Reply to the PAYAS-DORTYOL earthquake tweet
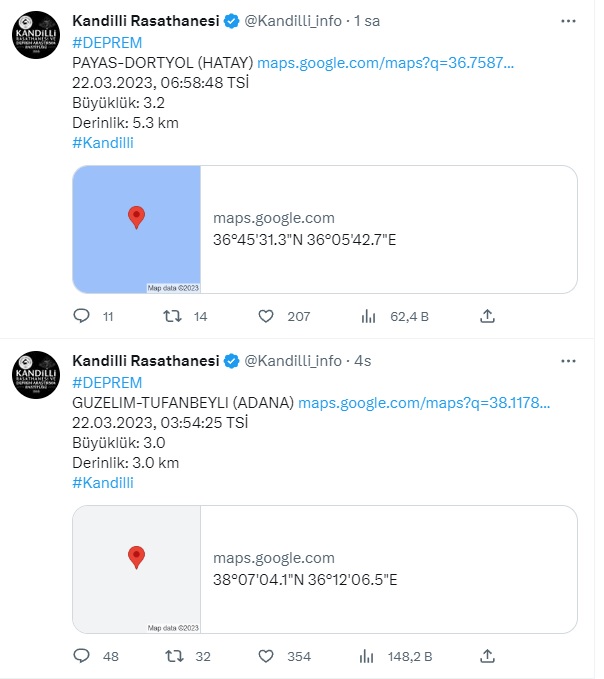604x679 pixels. click(x=81, y=316)
